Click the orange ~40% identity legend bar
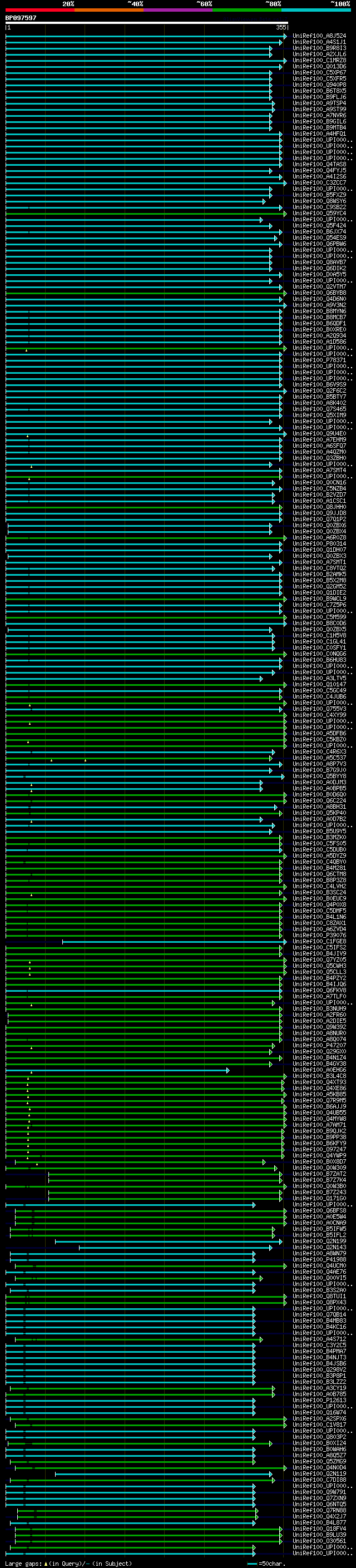356x1568 pixels. point(109,10)
